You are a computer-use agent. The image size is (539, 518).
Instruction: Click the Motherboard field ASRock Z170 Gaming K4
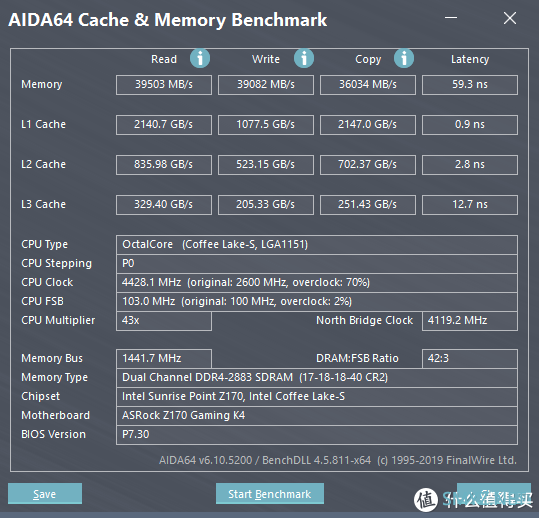tap(317, 416)
